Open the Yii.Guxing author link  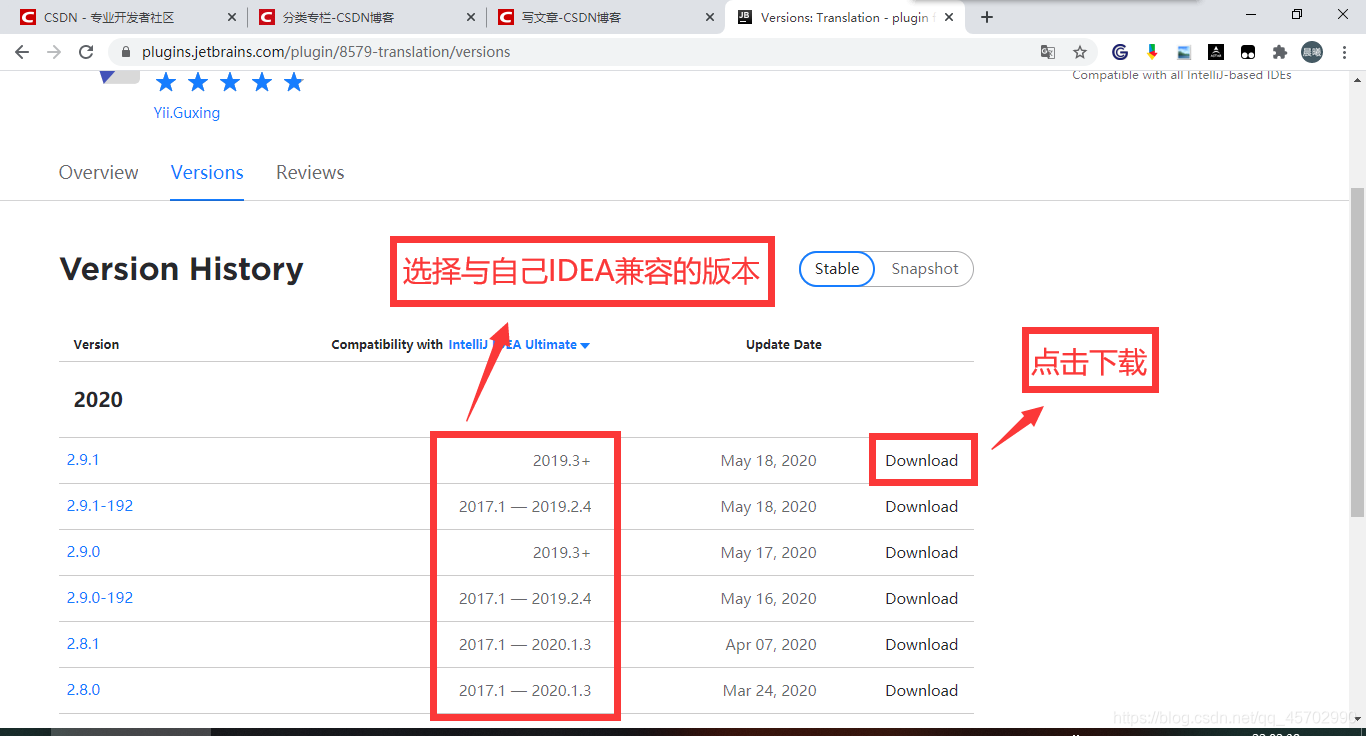pyautogui.click(x=187, y=113)
